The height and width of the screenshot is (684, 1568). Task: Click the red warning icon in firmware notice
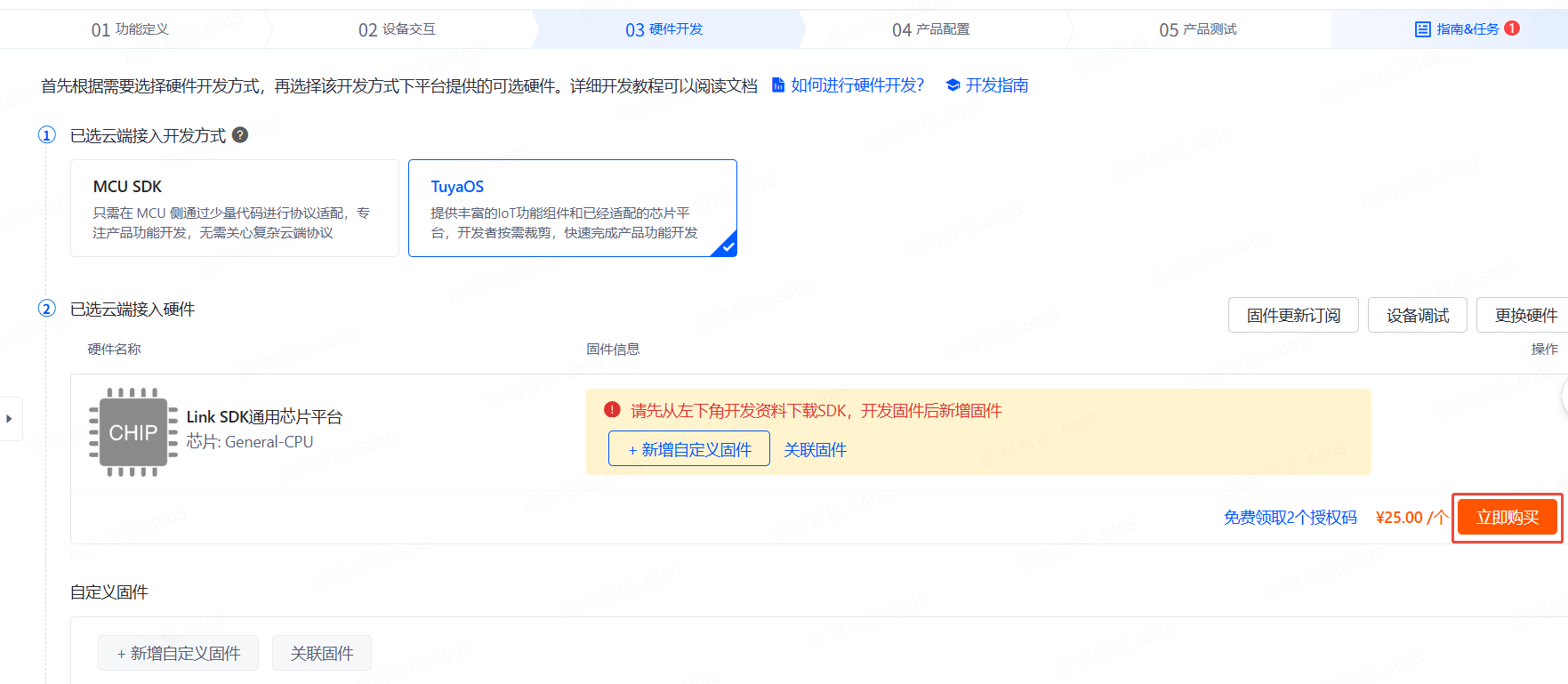(x=612, y=410)
